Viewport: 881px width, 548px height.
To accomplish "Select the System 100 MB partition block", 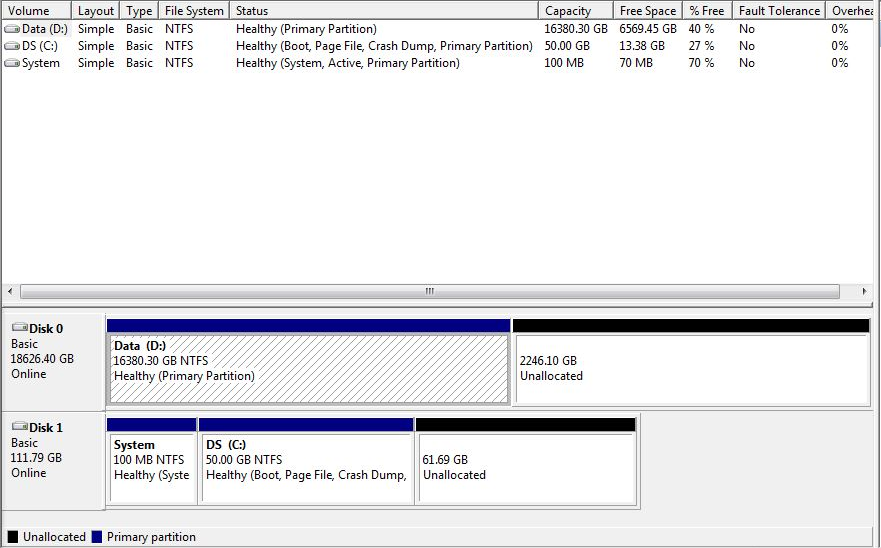I will [x=152, y=467].
